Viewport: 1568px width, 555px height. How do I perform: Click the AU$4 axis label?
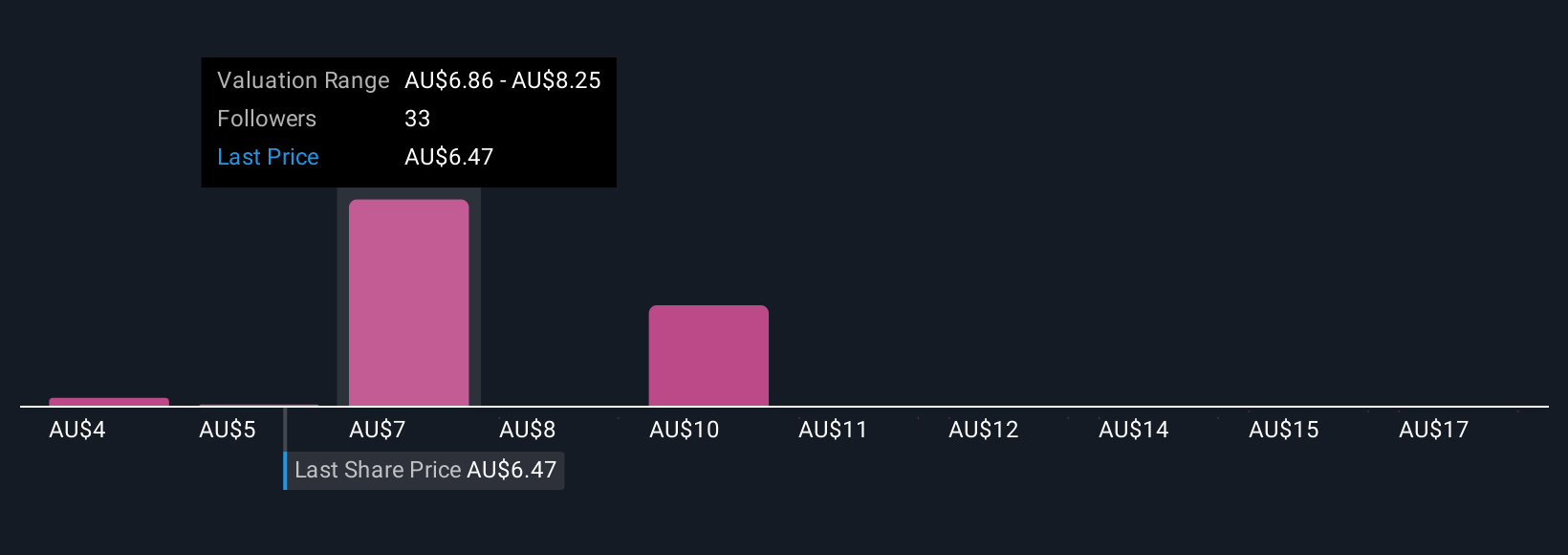click(x=77, y=430)
